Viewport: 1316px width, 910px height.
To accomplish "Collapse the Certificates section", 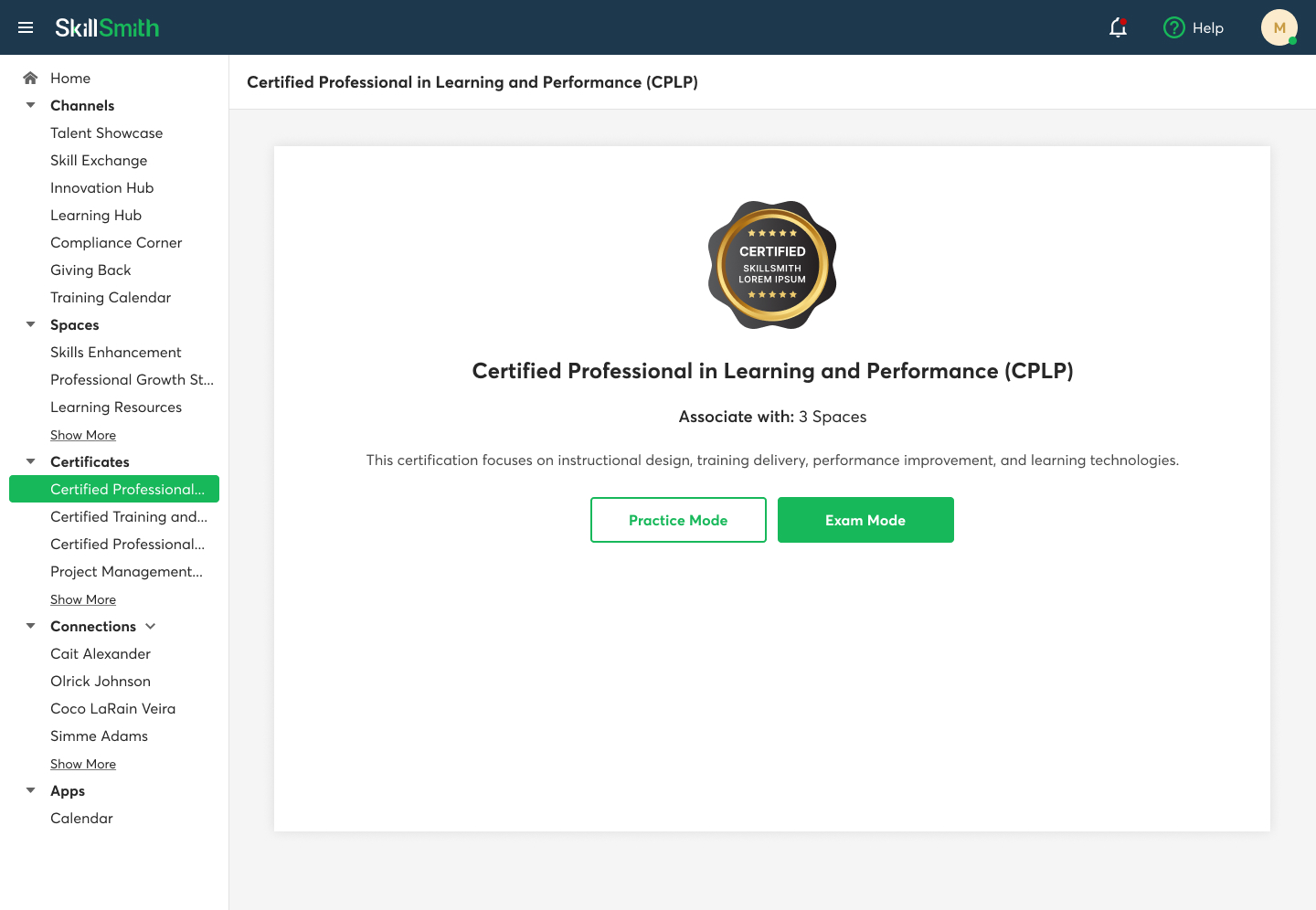I will click(x=30, y=461).
